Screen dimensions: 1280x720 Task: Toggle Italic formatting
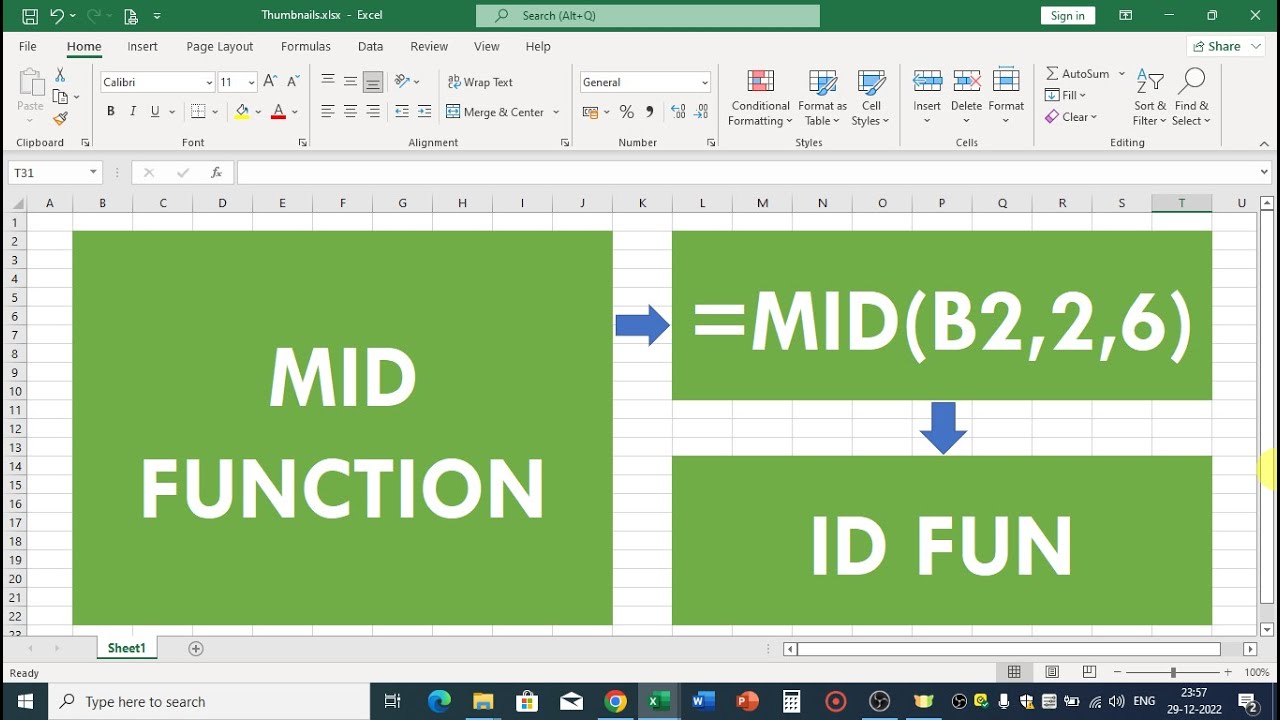(x=133, y=112)
